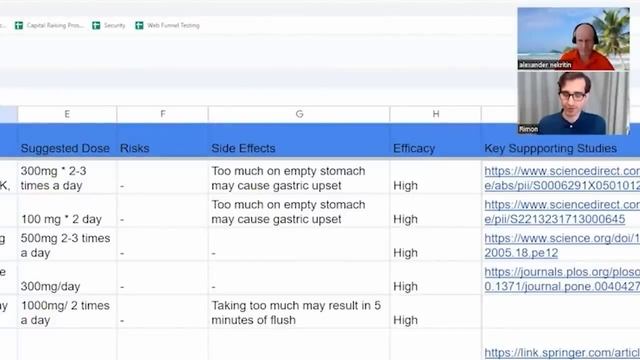The height and width of the screenshot is (360, 640).
Task: Click the Suggested Dose header cell
Action: point(67,141)
